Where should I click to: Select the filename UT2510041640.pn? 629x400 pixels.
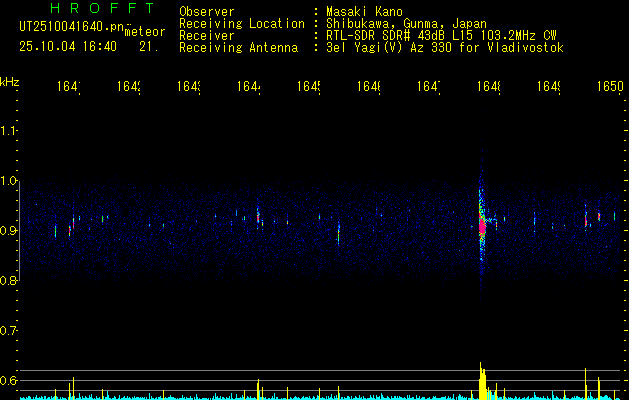click(x=72, y=26)
